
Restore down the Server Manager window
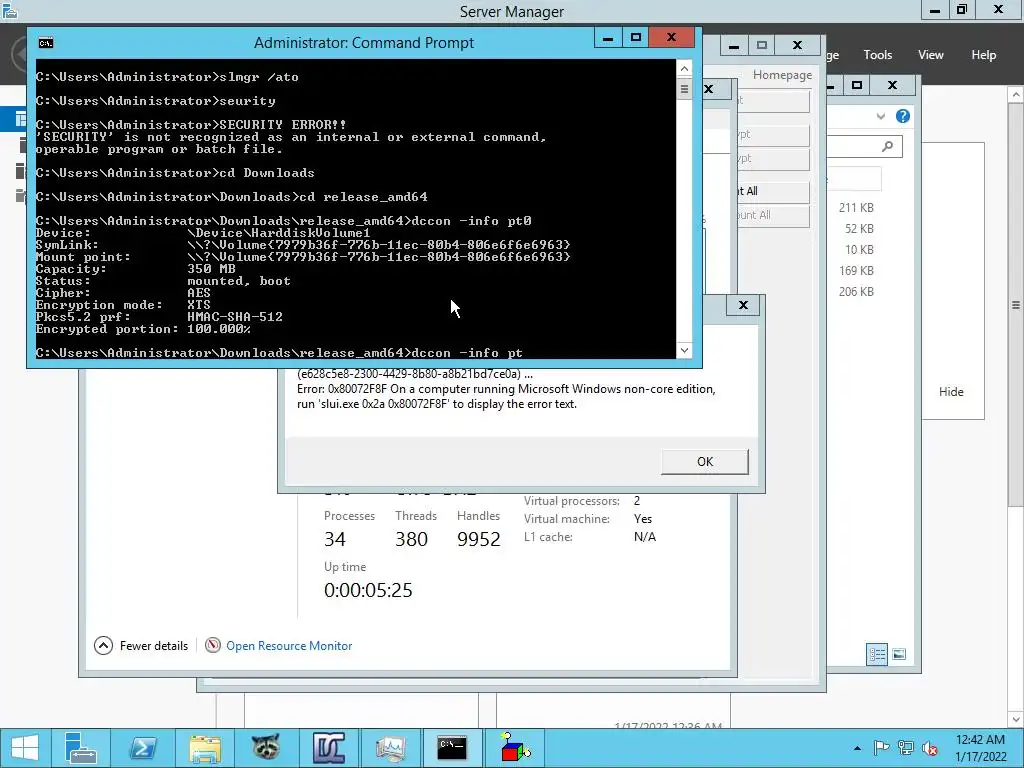962,10
